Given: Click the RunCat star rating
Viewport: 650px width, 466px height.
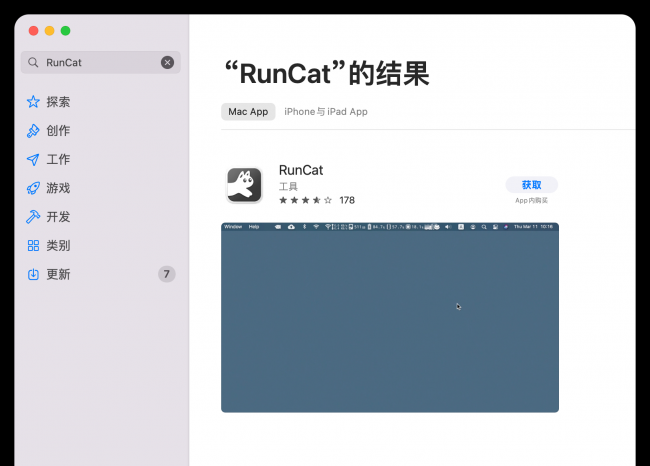Looking at the screenshot, I should click(x=306, y=200).
